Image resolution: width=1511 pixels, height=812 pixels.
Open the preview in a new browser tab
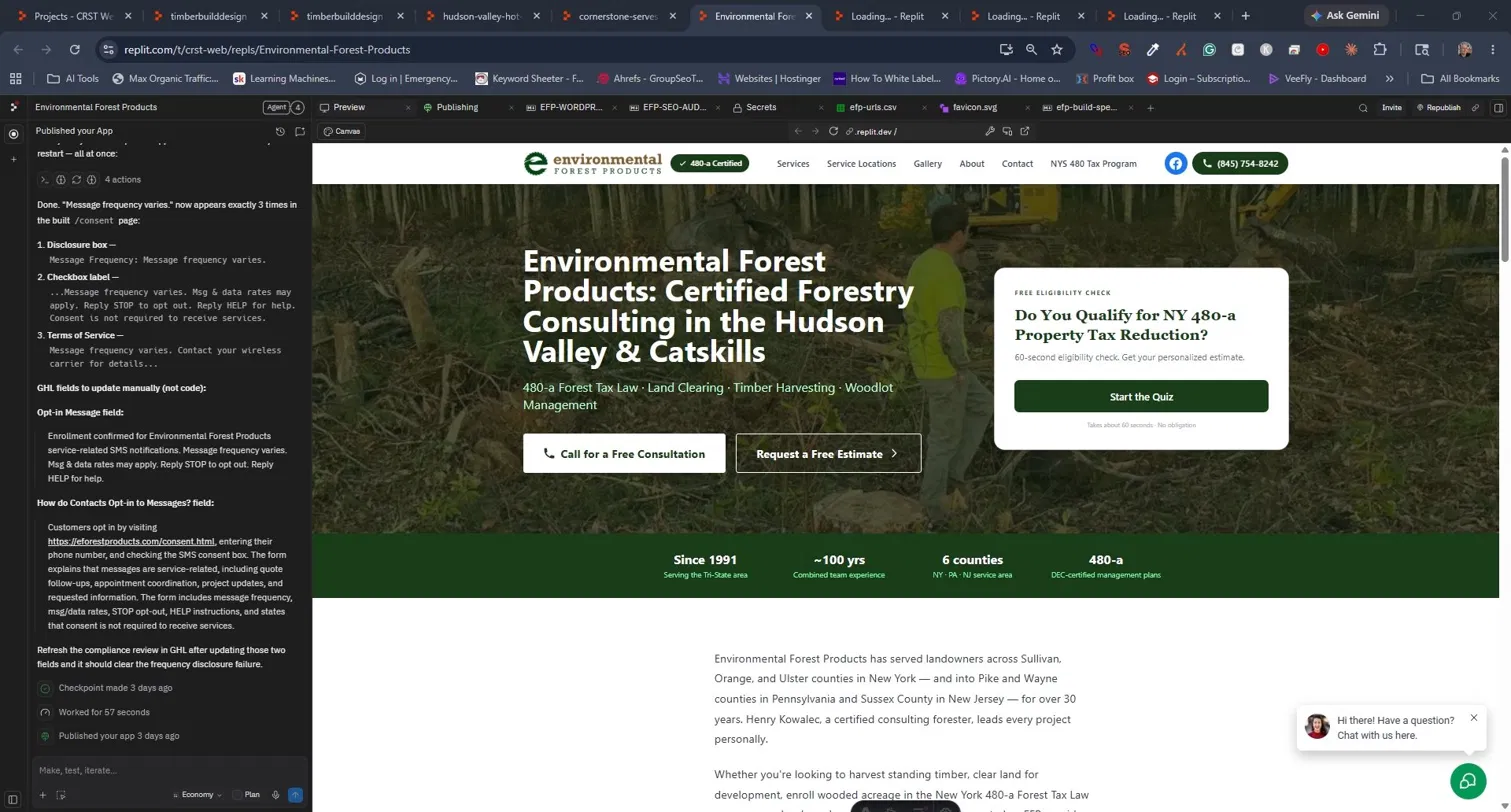coord(1025,131)
